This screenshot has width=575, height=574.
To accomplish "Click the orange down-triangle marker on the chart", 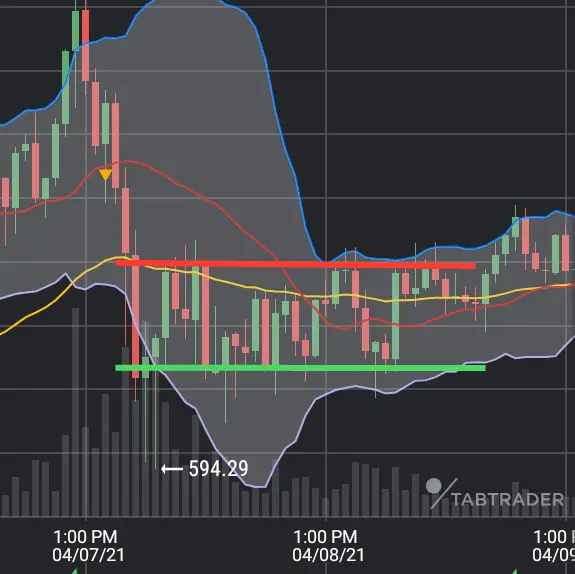I will [106, 175].
